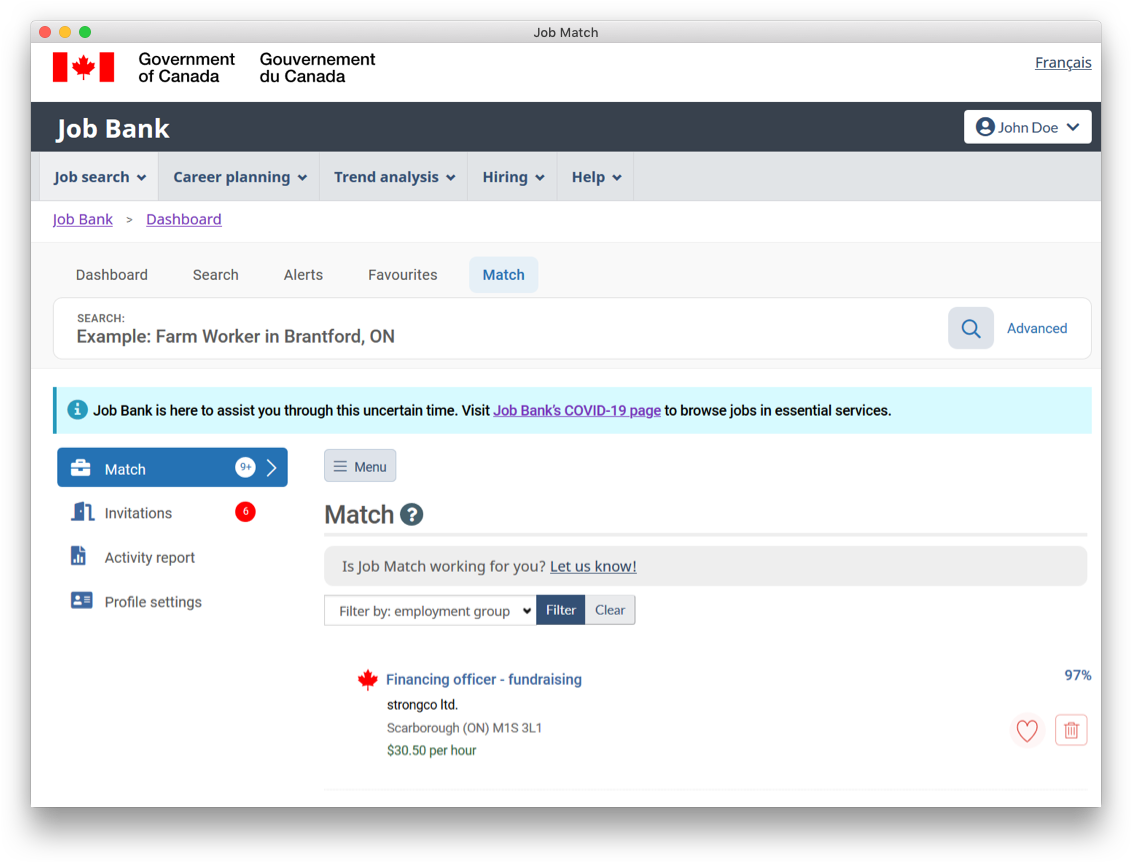This screenshot has height=863, width=1132.
Task: Click the hamburger Menu button
Action: 360,467
